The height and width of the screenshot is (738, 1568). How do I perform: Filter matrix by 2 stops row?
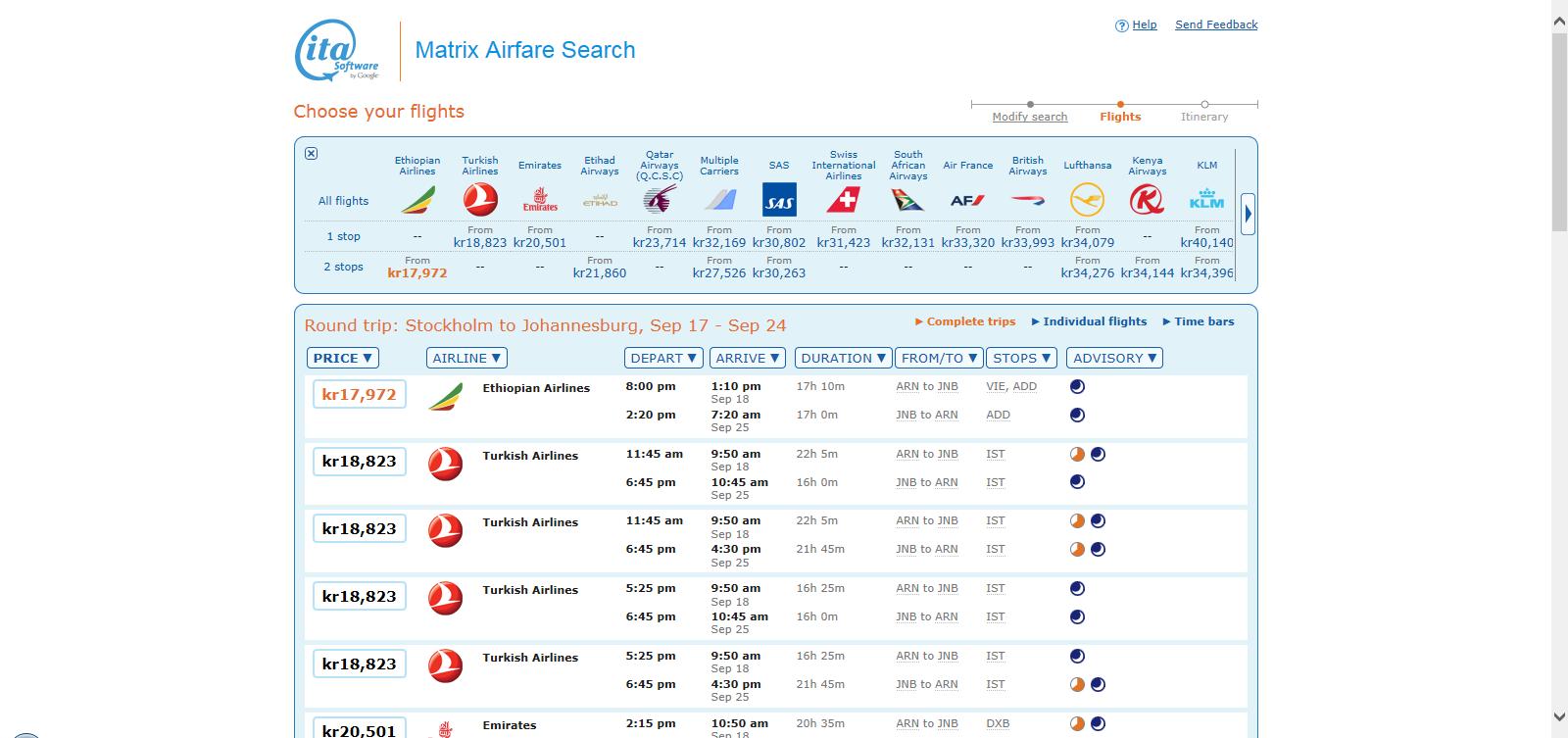(343, 267)
